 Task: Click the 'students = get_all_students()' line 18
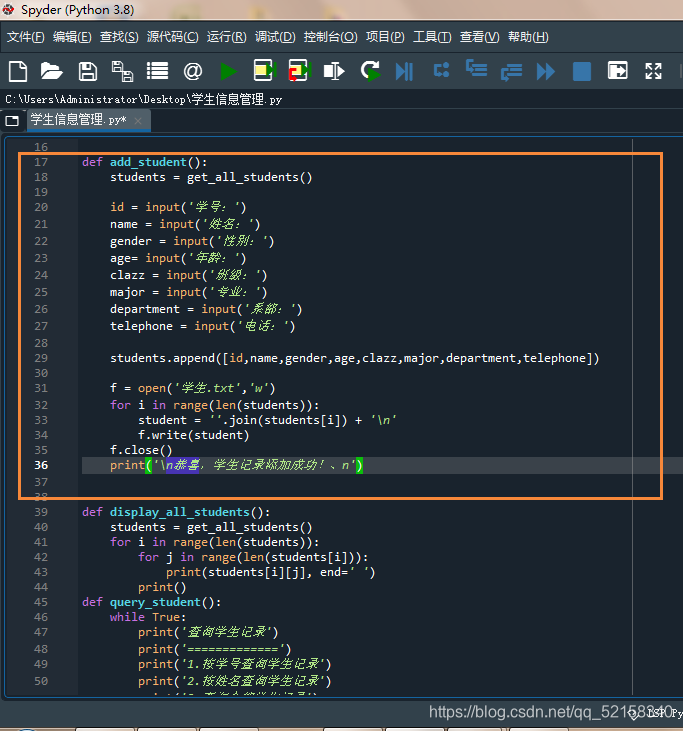tap(211, 177)
